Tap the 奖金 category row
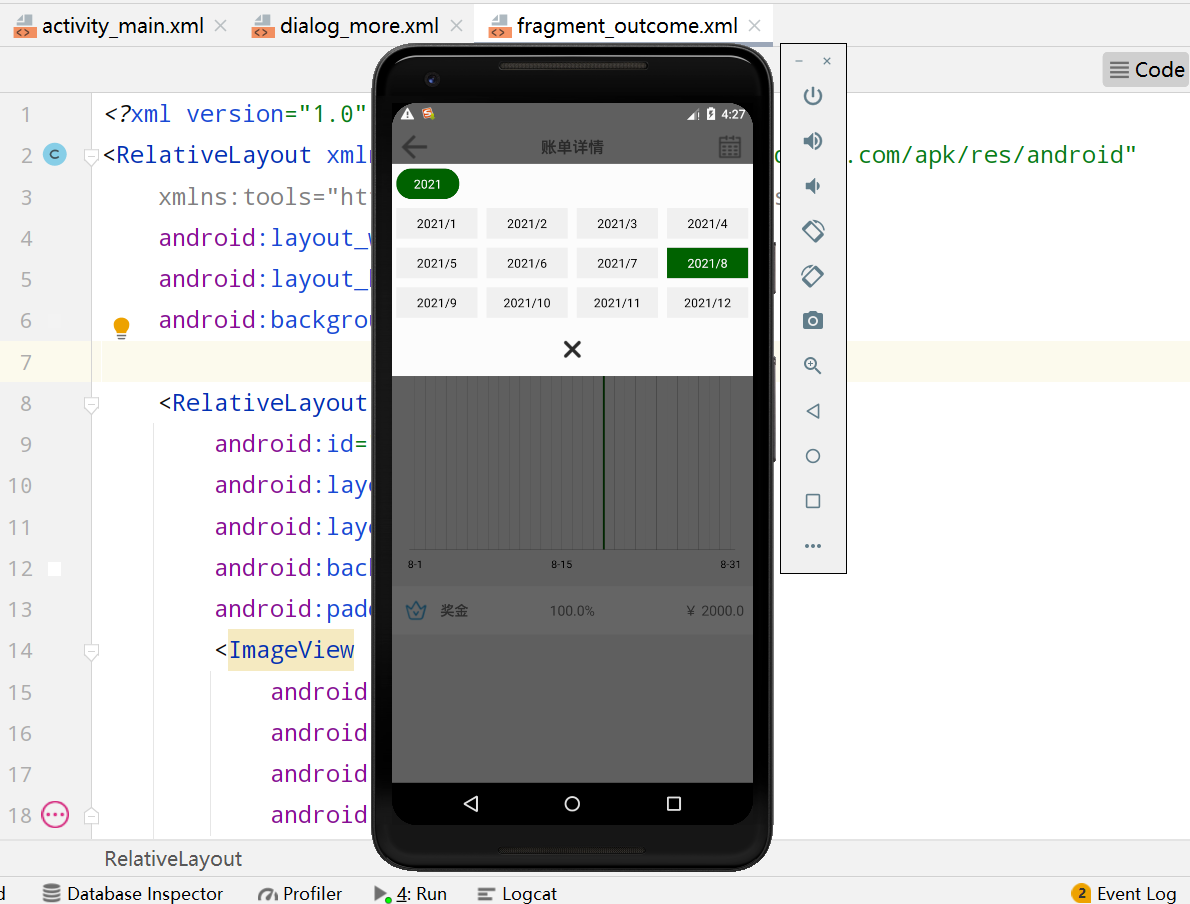This screenshot has height=904, width=1190. click(572, 610)
